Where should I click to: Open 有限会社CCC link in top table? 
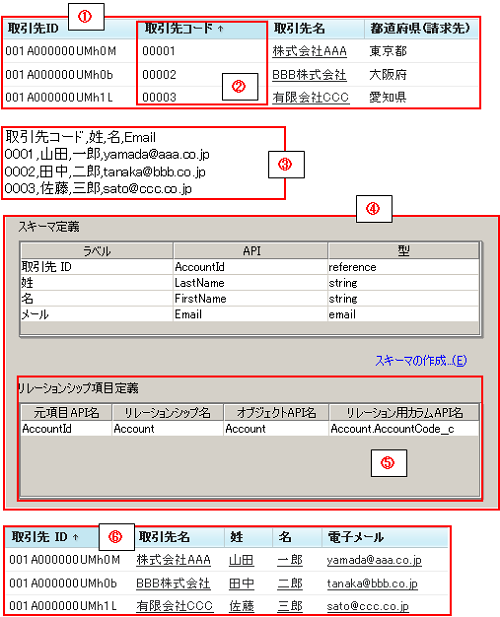point(311,97)
